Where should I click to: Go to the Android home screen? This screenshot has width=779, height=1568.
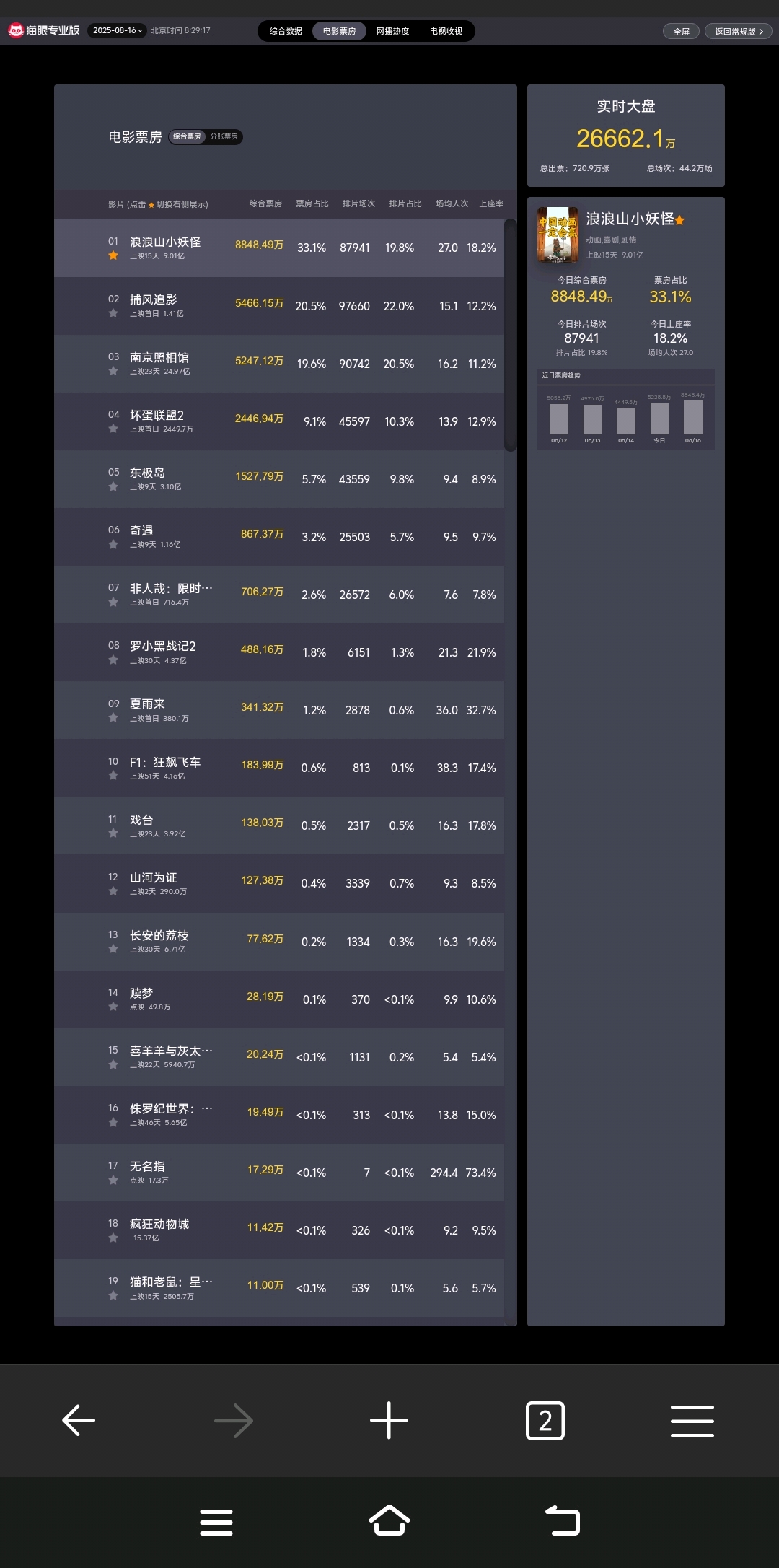(x=389, y=1520)
